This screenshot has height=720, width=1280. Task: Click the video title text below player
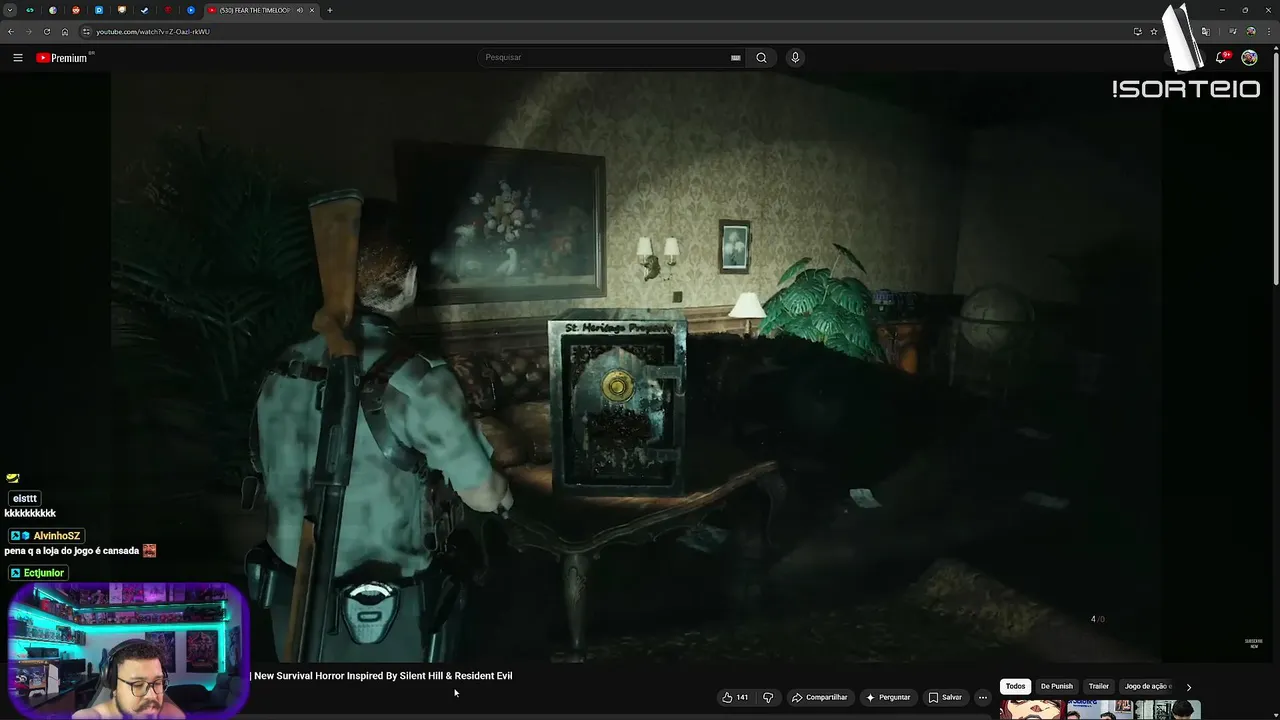coord(382,676)
